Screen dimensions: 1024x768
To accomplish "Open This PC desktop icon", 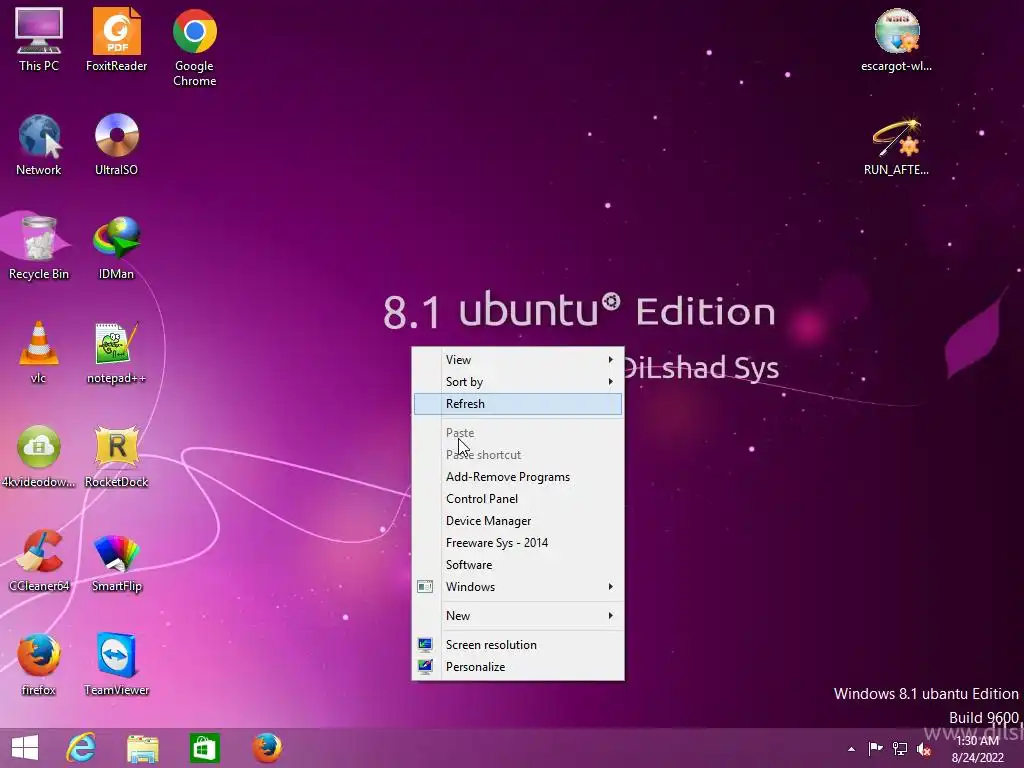I will click(39, 39).
